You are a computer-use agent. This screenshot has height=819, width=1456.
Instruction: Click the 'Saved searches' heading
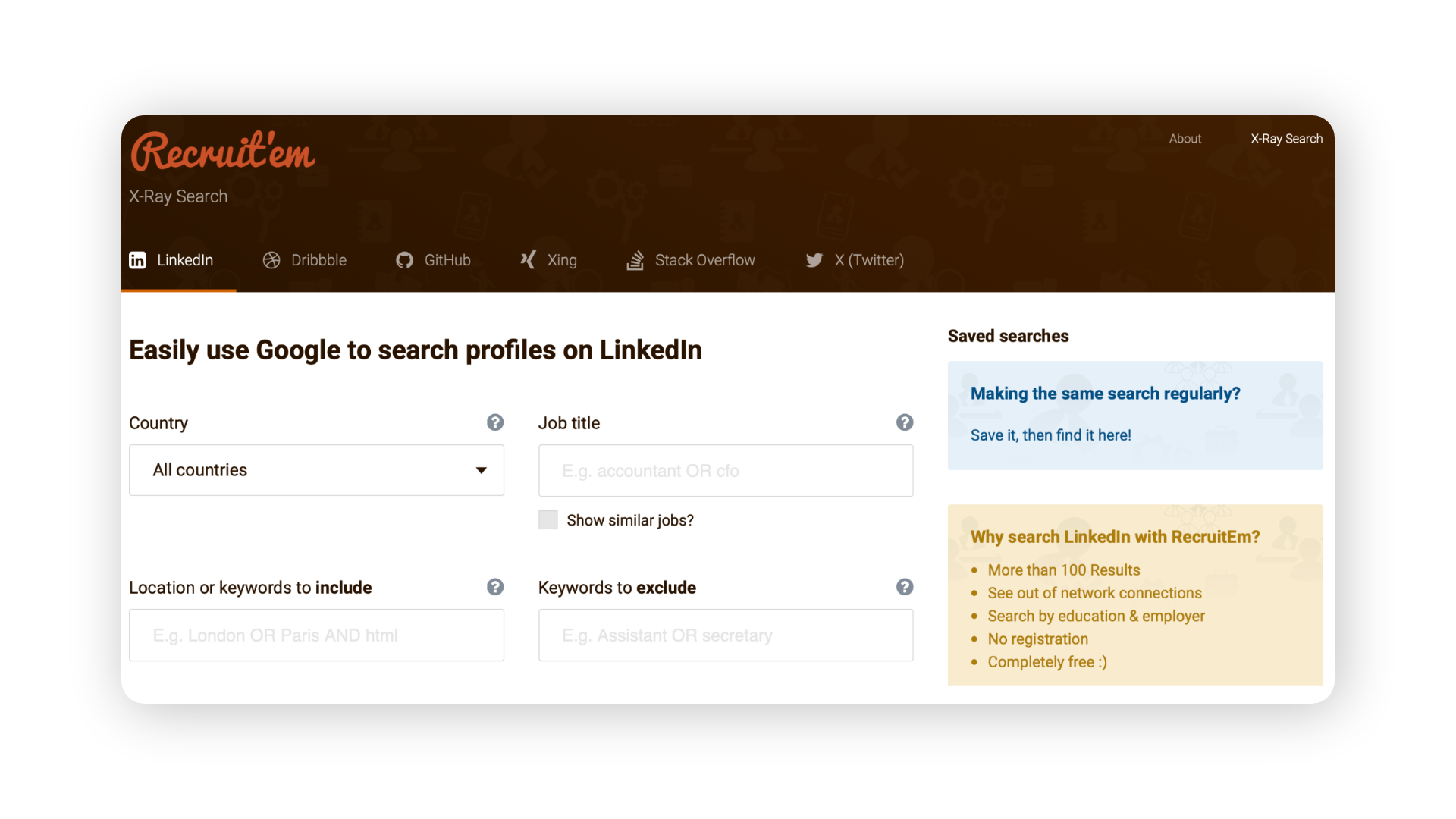pyautogui.click(x=1008, y=336)
